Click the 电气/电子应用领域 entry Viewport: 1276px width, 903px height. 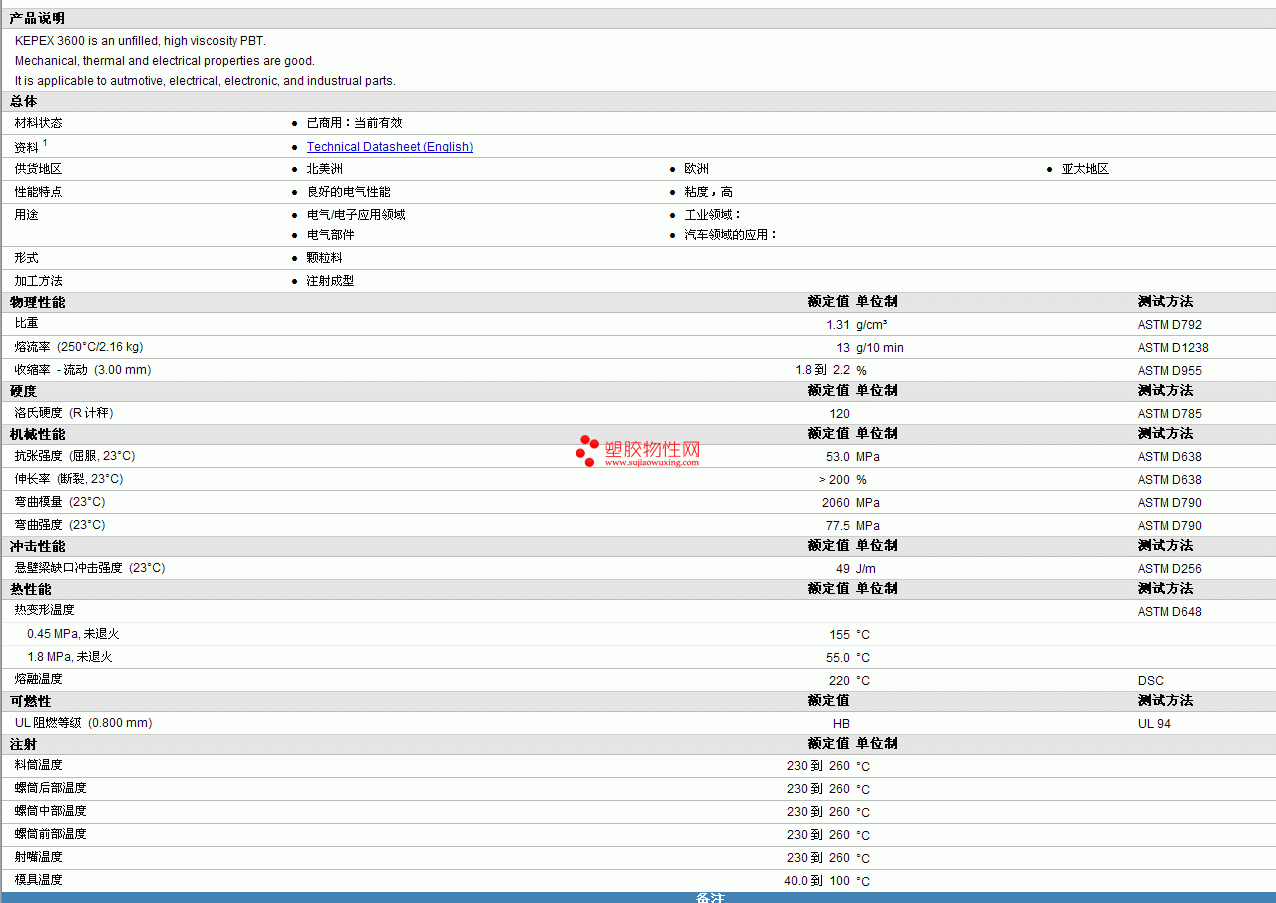[356, 215]
